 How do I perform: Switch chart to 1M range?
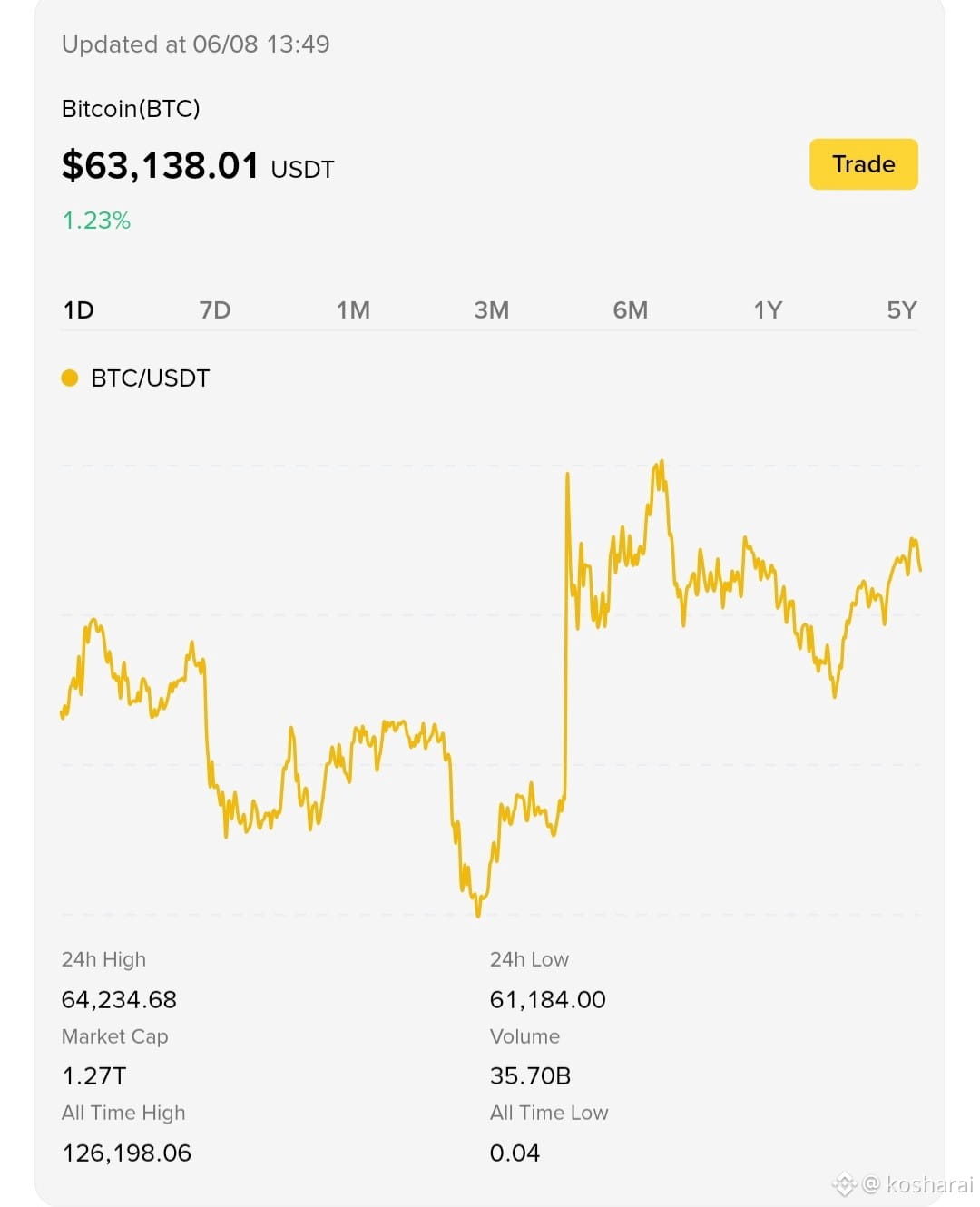click(x=353, y=310)
